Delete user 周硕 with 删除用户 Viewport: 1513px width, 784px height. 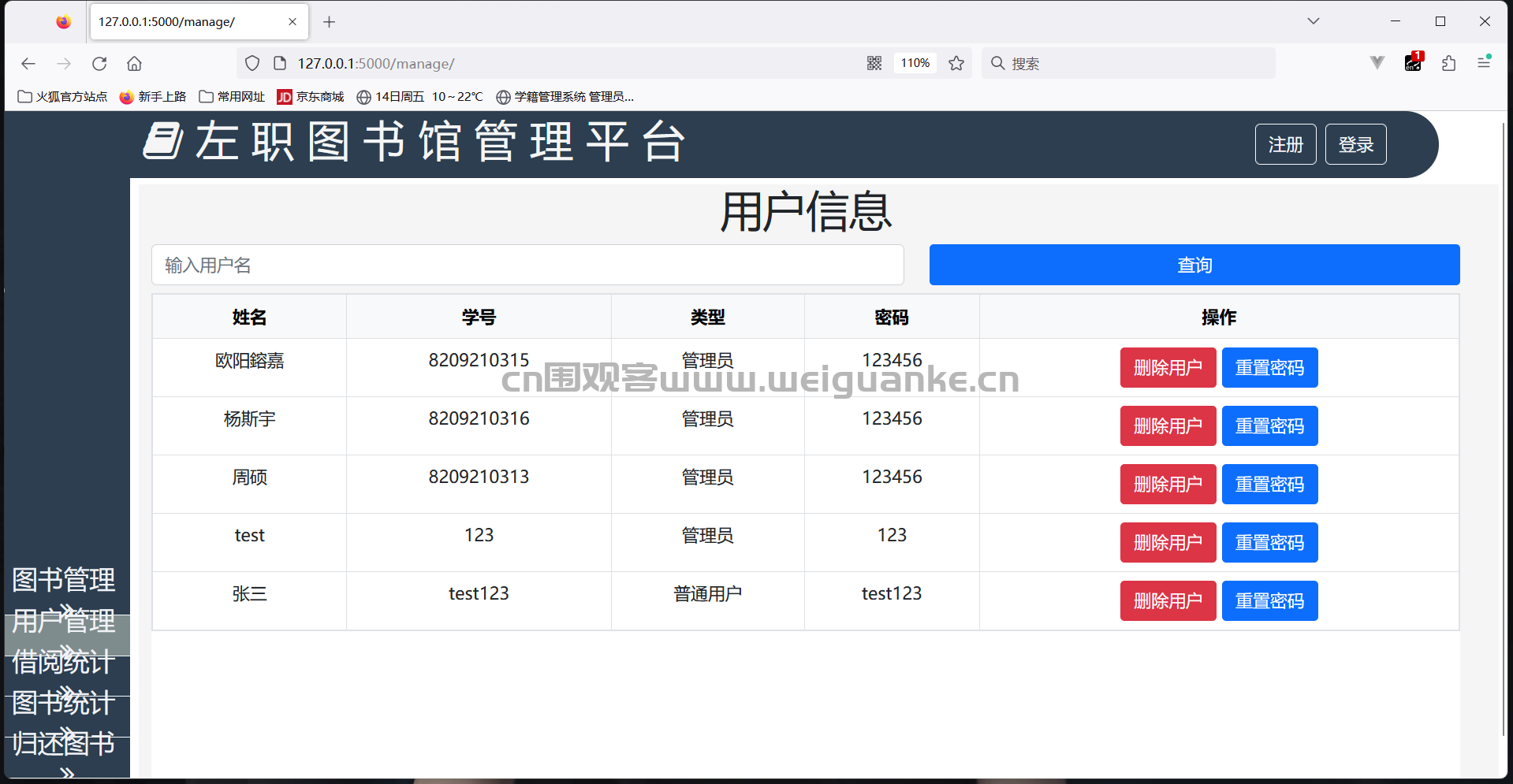pyautogui.click(x=1168, y=484)
